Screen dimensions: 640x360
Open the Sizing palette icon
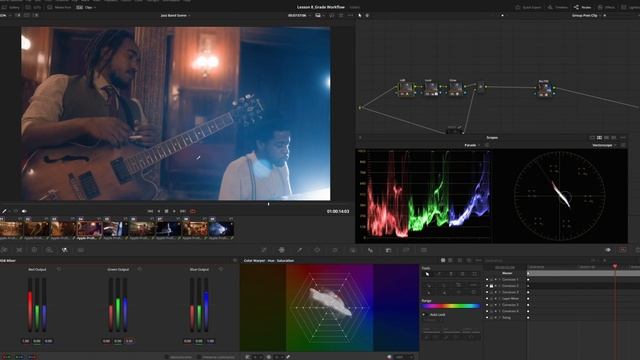[x=406, y=250]
